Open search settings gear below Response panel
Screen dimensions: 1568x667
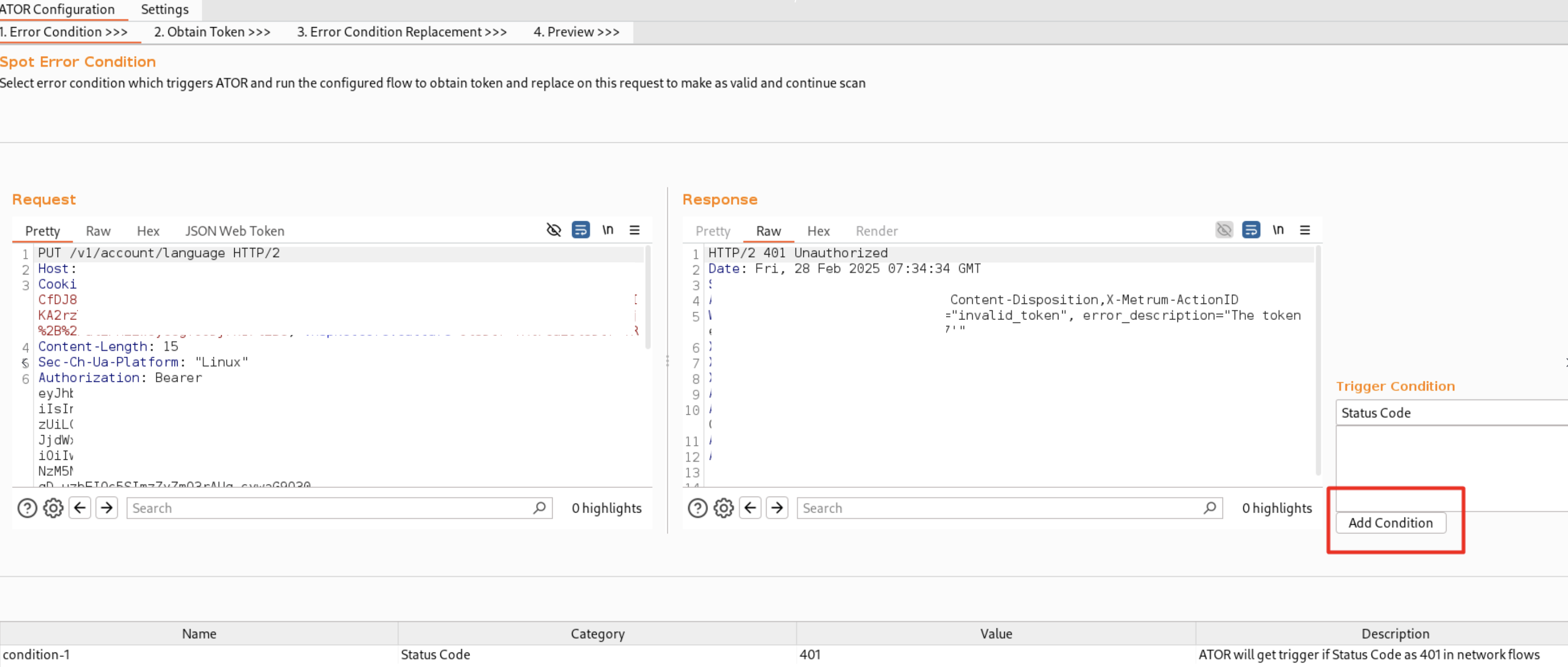(724, 508)
